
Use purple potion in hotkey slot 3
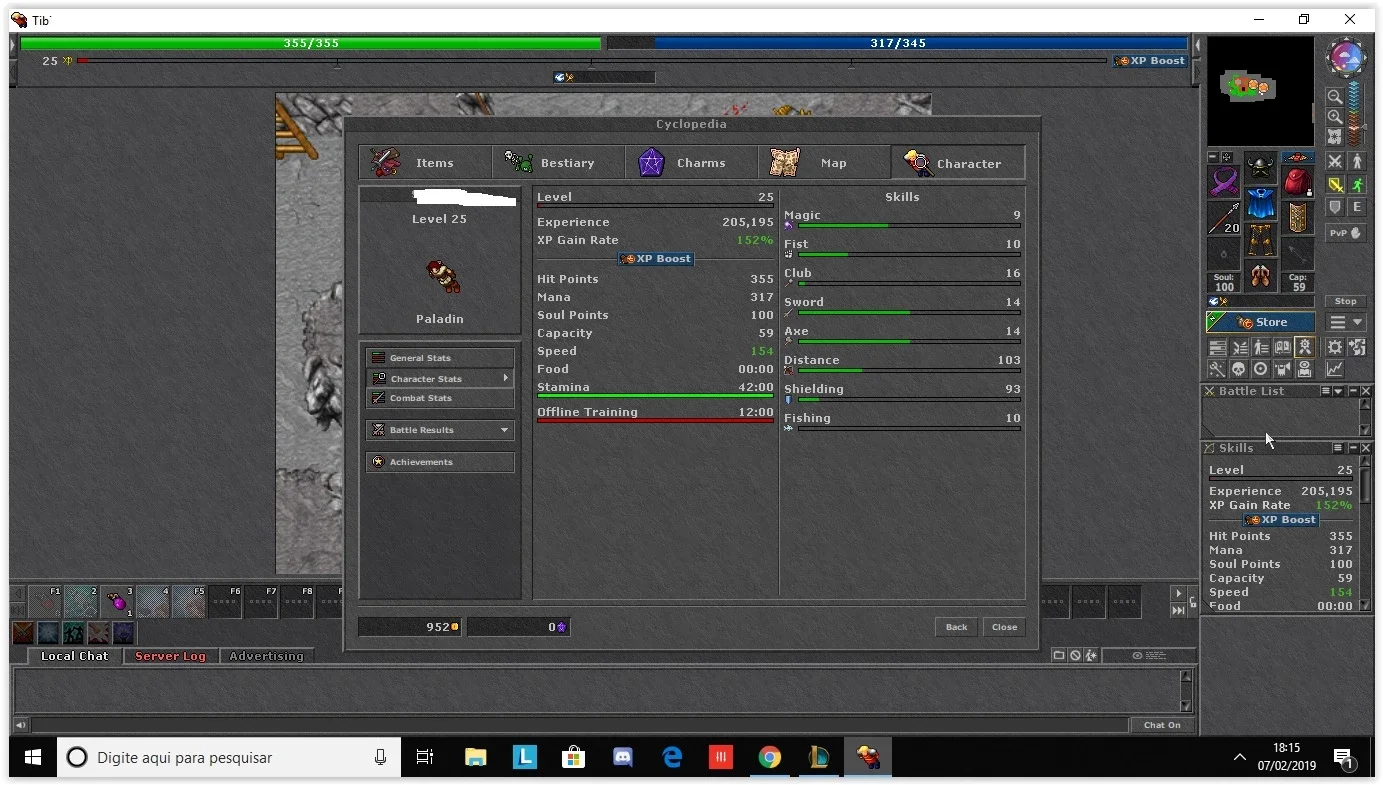click(x=117, y=602)
